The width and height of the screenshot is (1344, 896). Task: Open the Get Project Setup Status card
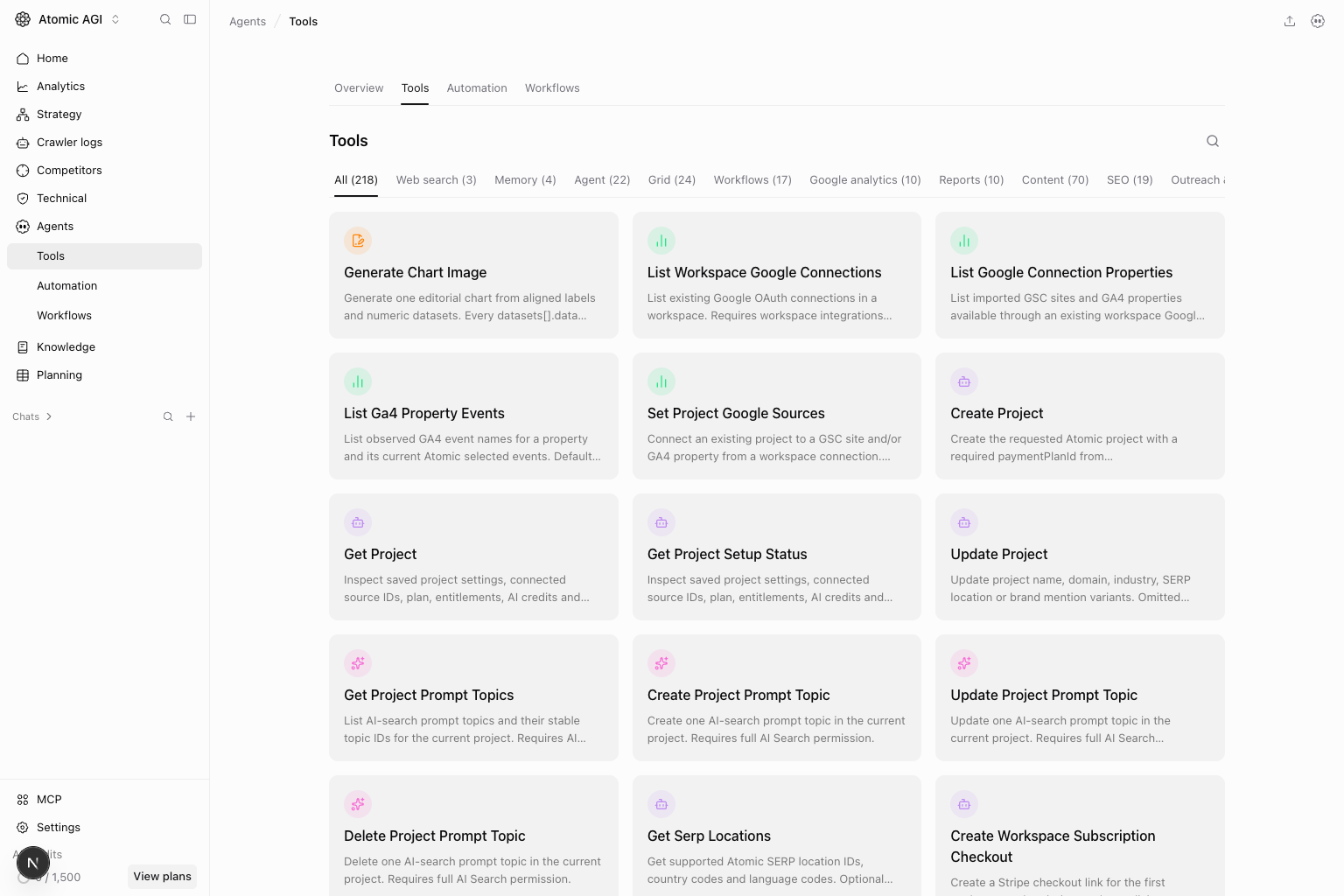tap(777, 556)
